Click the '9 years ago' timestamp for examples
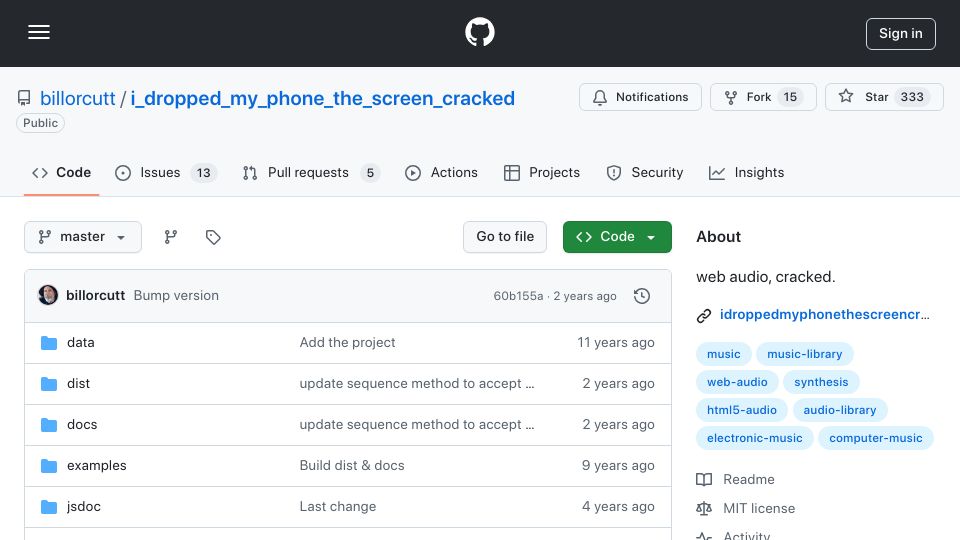Screen dimensions: 960x540 tap(618, 466)
